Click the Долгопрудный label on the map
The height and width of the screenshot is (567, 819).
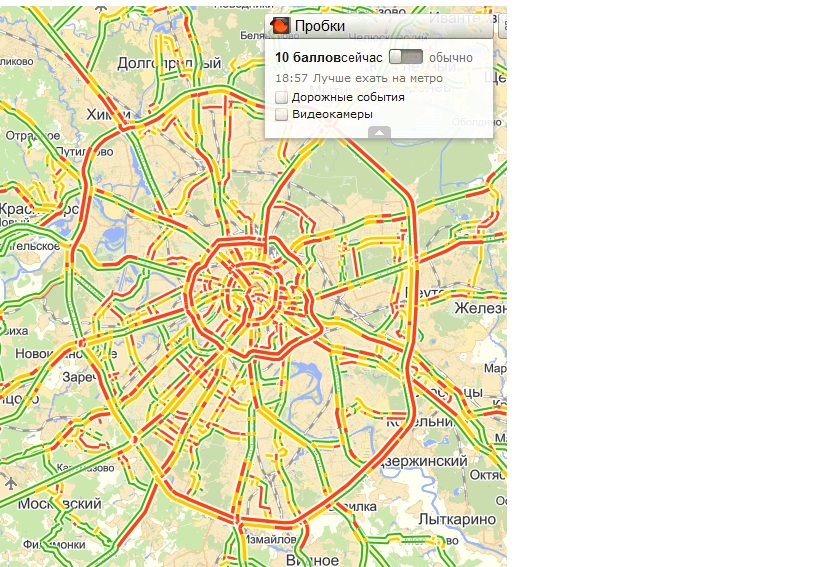pyautogui.click(x=169, y=63)
